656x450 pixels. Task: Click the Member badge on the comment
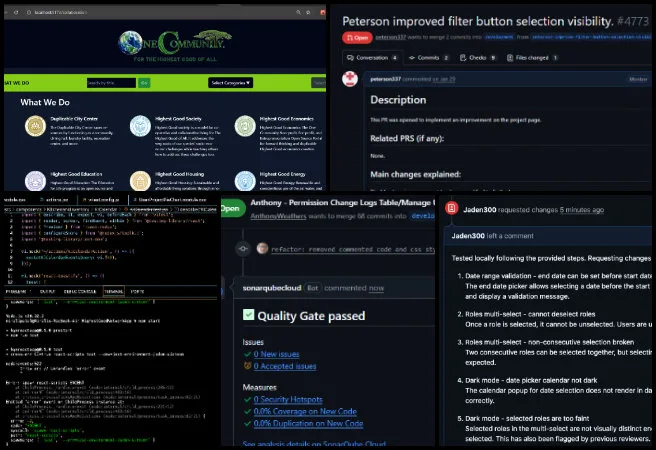click(x=638, y=79)
